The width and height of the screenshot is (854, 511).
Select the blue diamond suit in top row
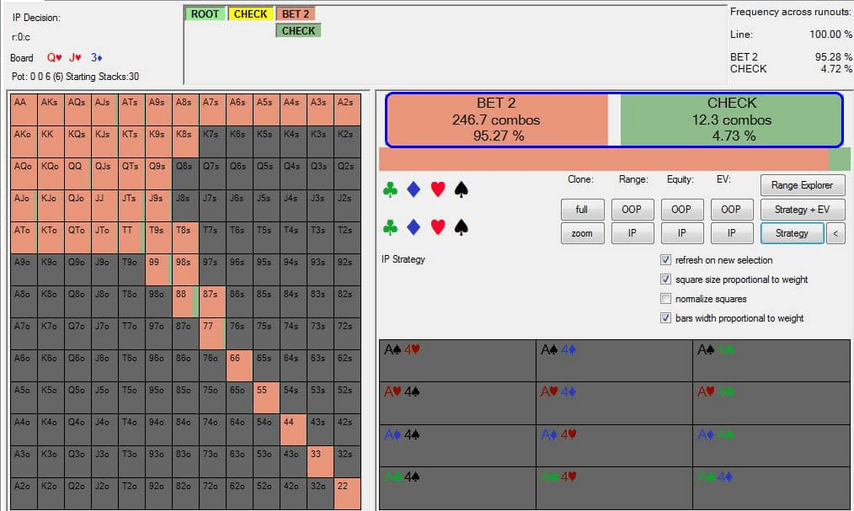tap(414, 190)
